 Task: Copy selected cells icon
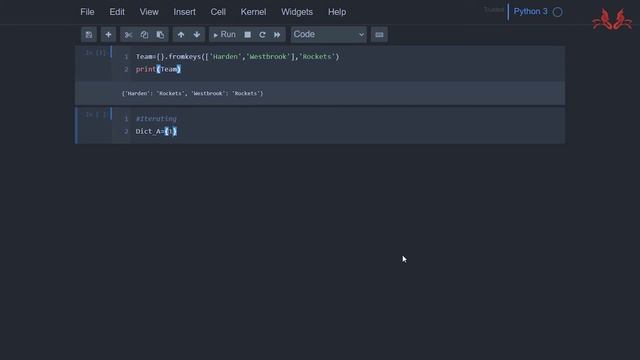(144, 35)
